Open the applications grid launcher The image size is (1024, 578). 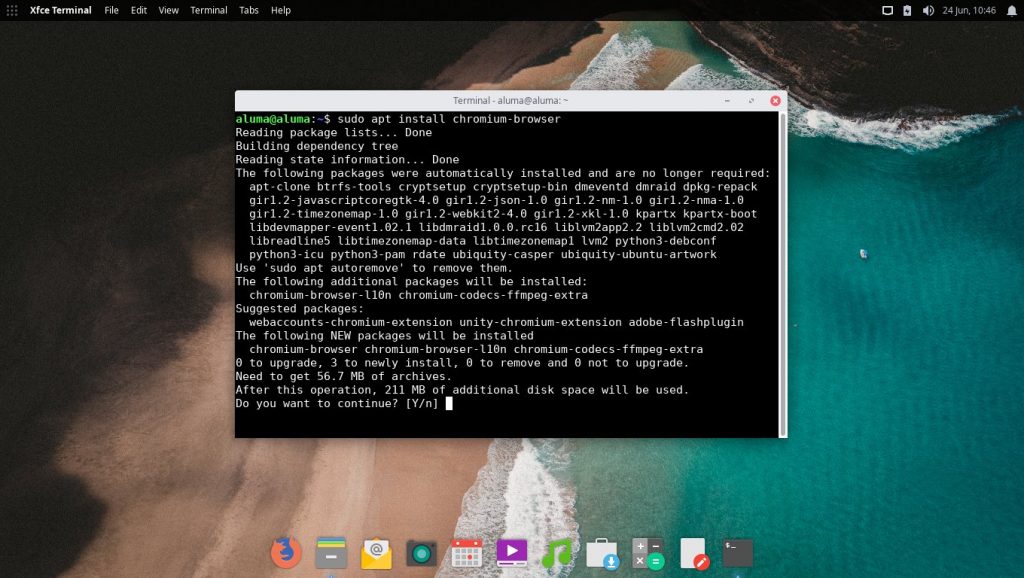point(12,10)
